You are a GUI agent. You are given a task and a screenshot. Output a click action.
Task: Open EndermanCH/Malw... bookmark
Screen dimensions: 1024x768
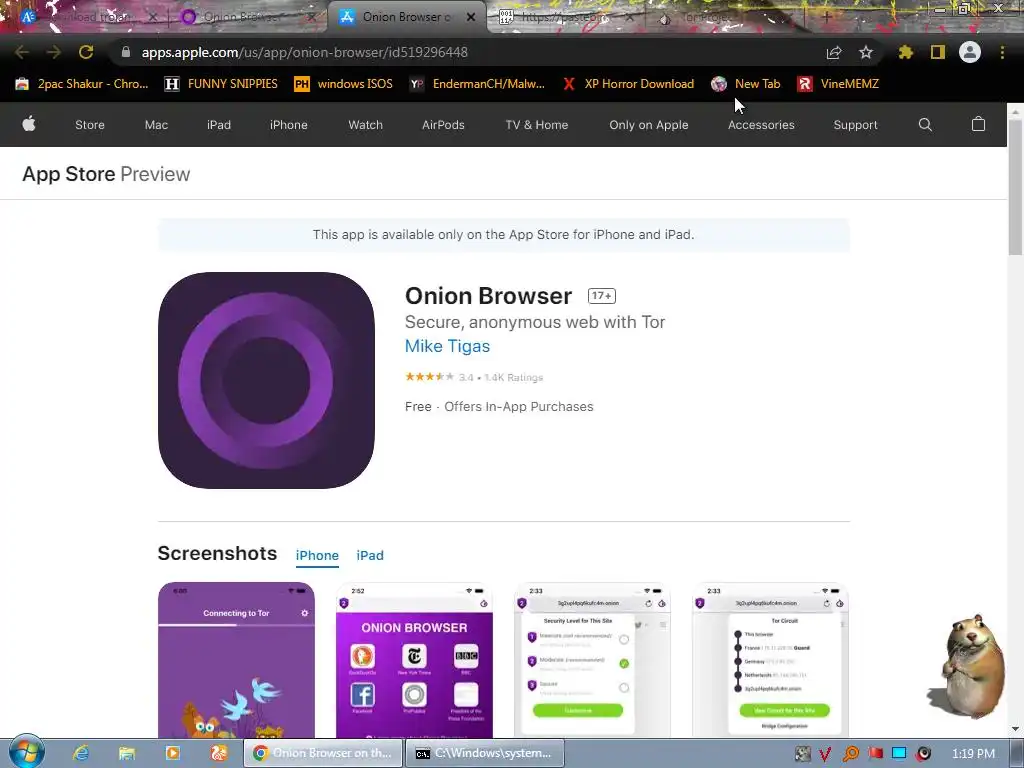tap(477, 84)
